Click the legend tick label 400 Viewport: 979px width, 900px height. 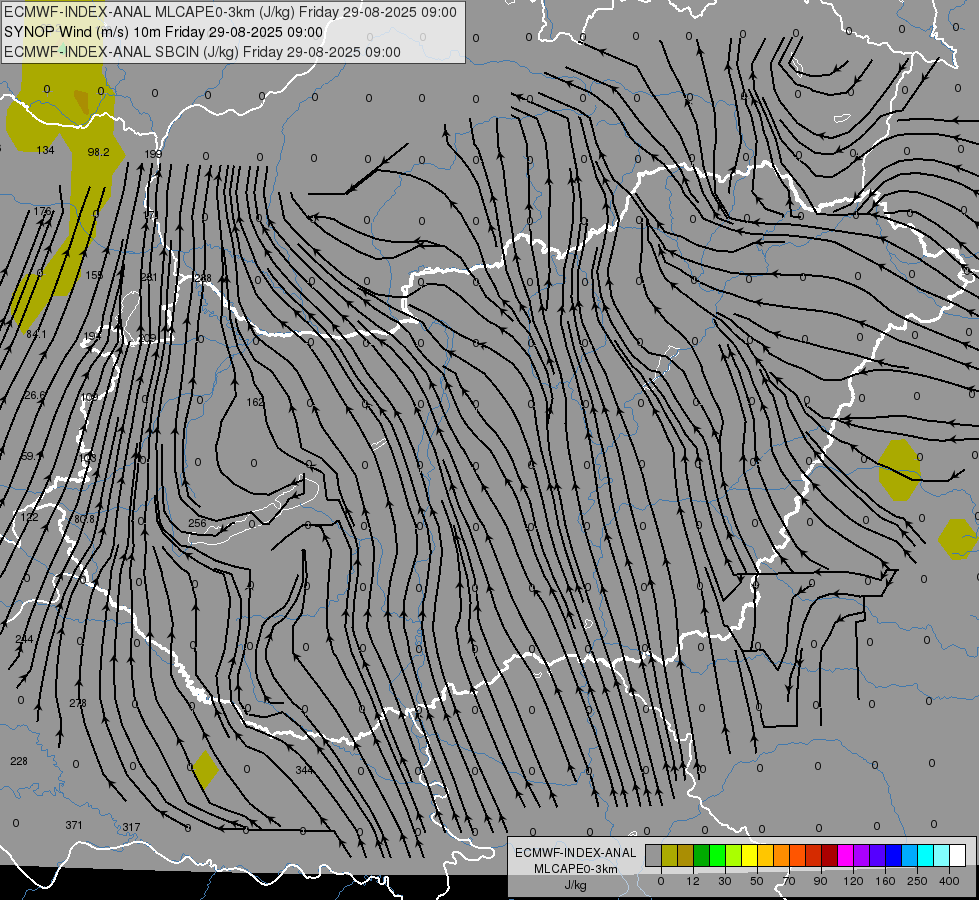(x=949, y=881)
